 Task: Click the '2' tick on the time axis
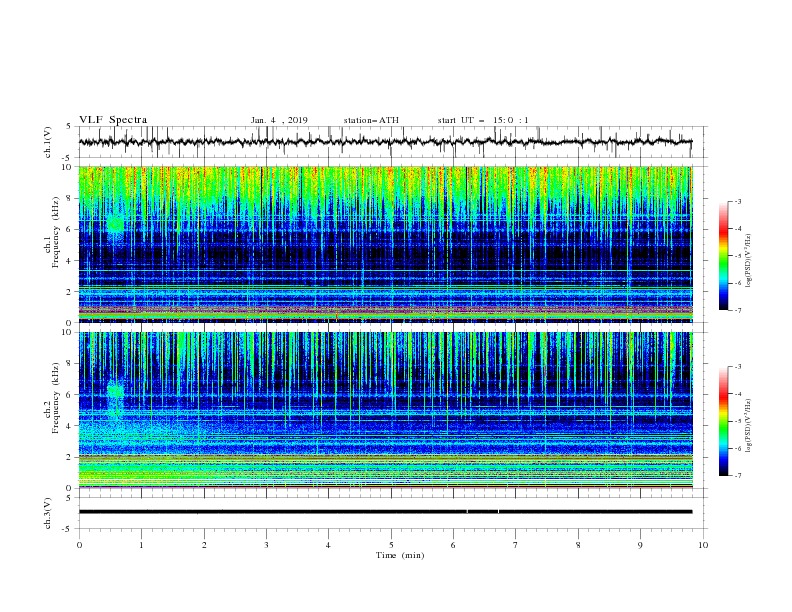204,545
